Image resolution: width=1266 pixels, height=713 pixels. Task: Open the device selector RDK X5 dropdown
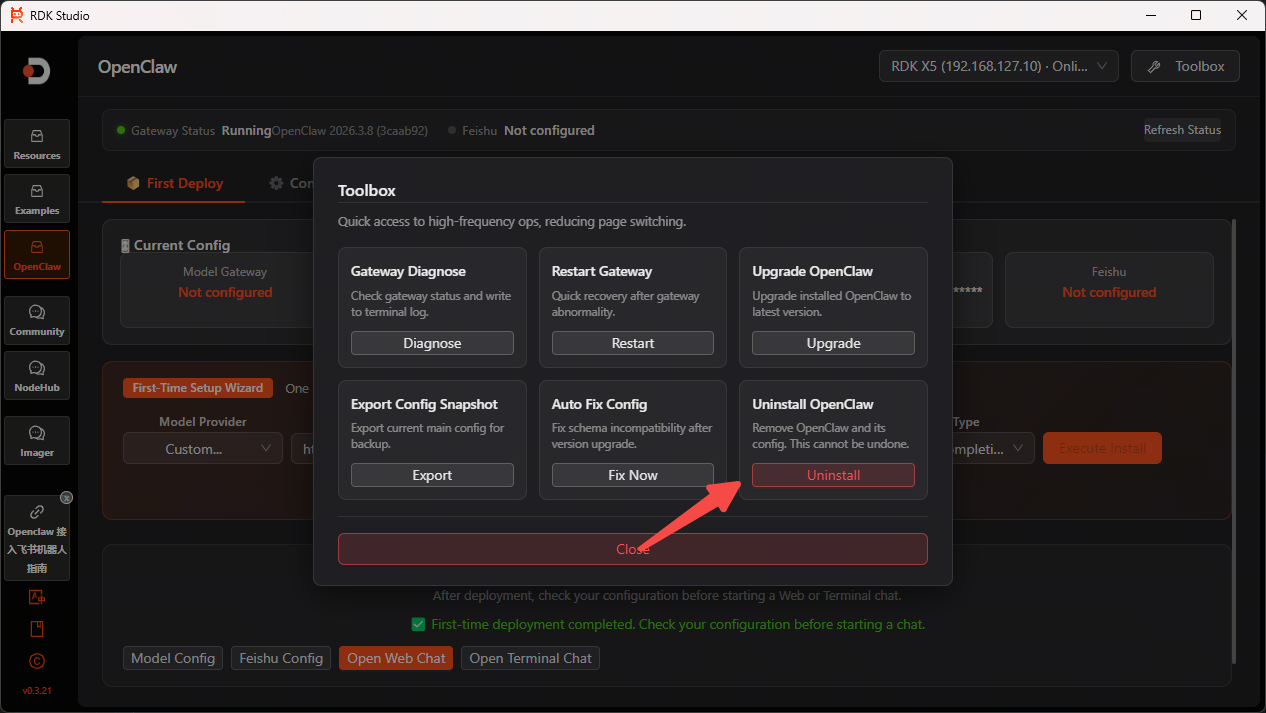[998, 66]
